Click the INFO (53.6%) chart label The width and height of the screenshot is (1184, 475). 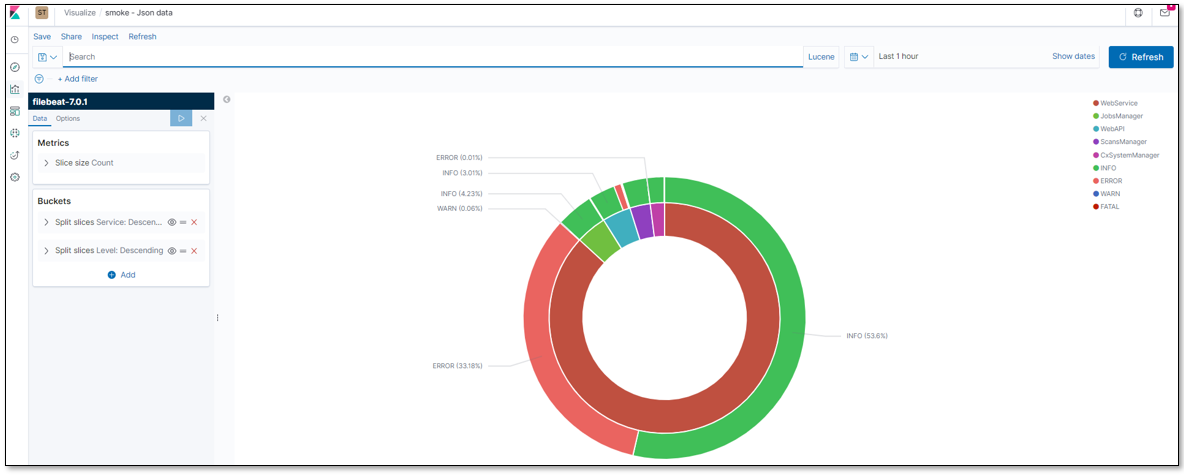(x=867, y=335)
